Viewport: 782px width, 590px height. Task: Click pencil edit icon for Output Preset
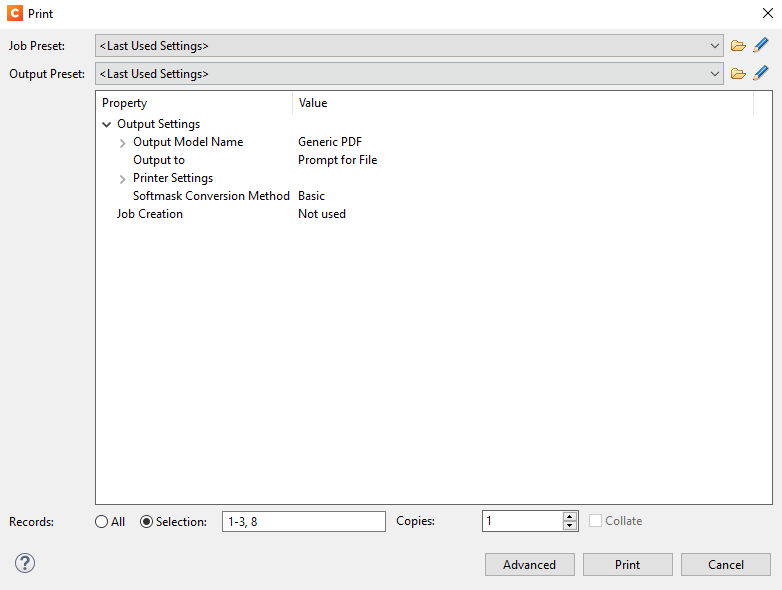pyautogui.click(x=761, y=73)
